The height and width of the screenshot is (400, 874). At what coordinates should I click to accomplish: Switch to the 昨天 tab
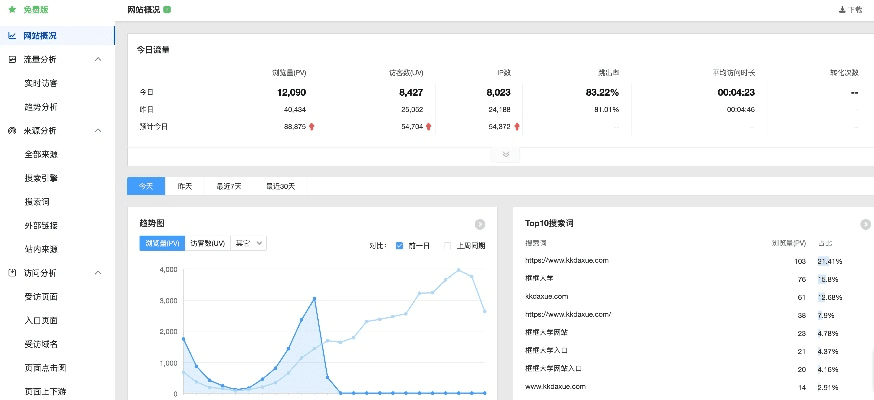(x=184, y=186)
